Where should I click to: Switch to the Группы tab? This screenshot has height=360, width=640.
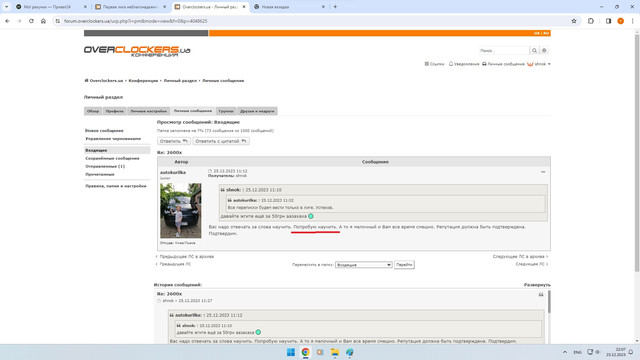226,111
